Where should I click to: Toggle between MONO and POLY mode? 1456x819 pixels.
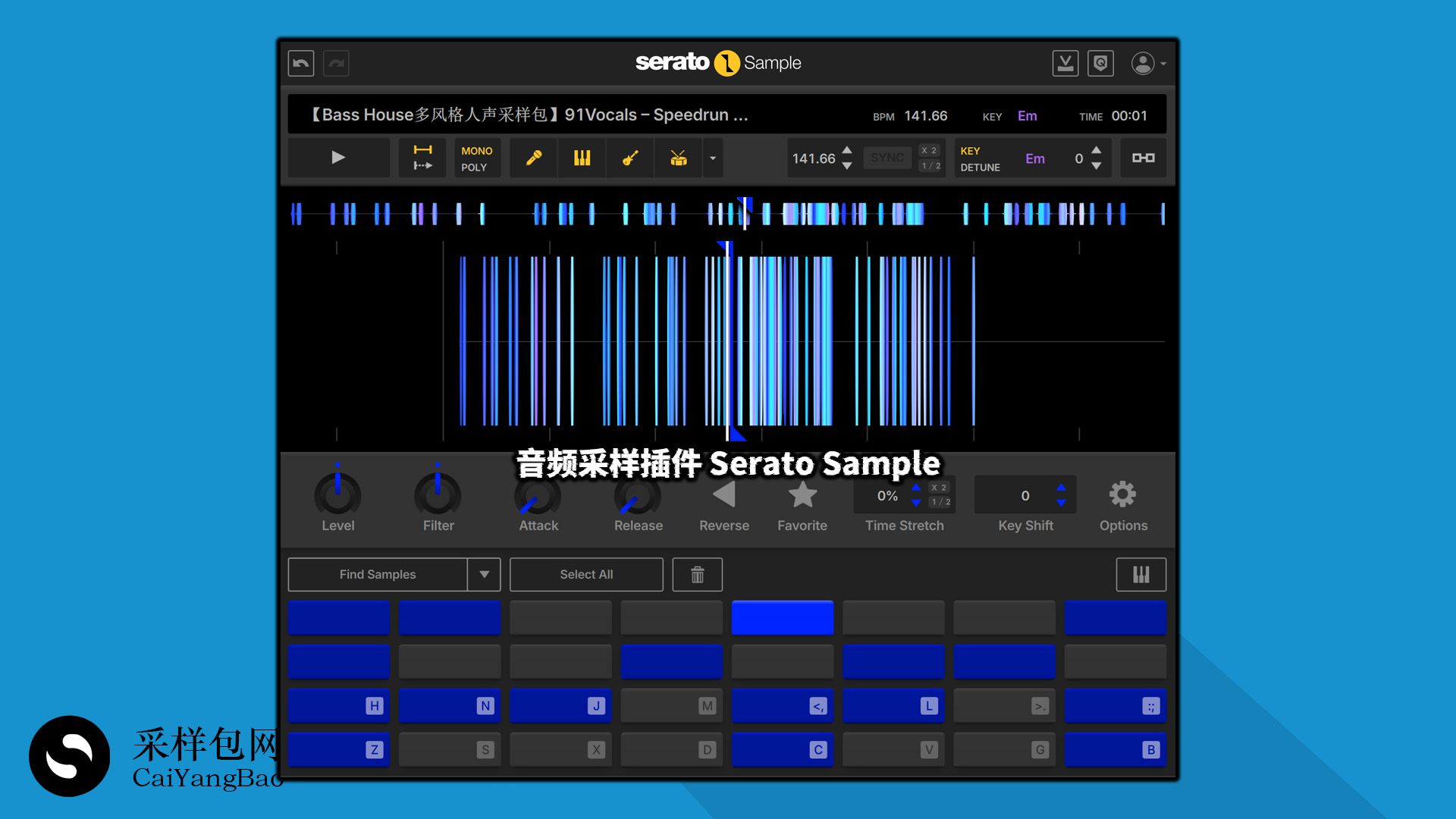click(x=477, y=158)
